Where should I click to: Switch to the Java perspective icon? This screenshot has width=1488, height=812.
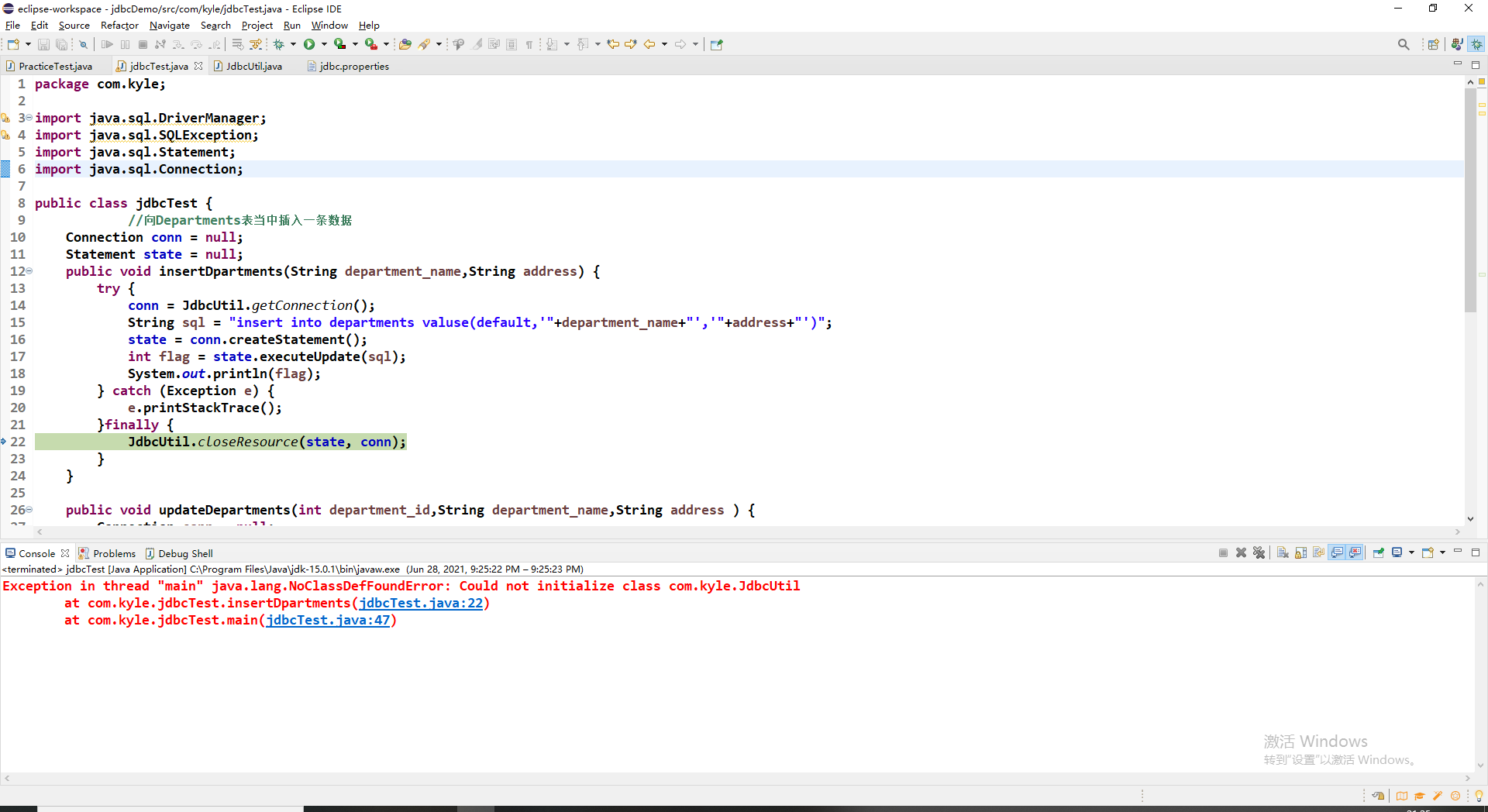pyautogui.click(x=1457, y=44)
